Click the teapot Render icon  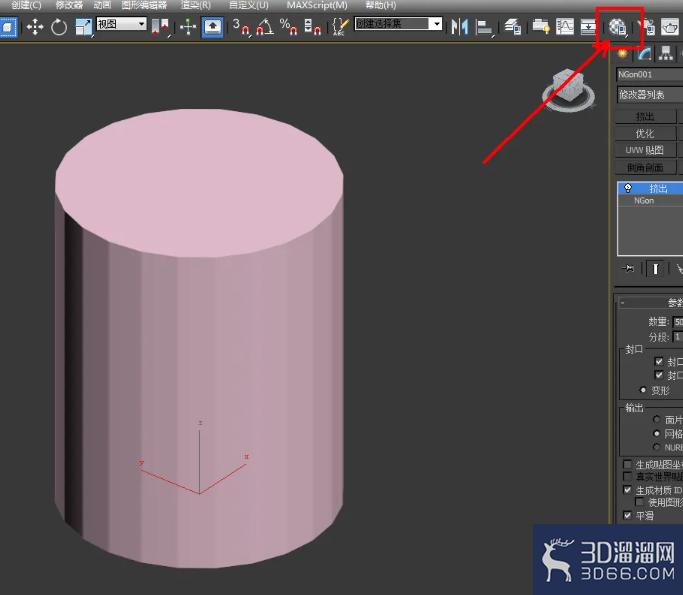pyautogui.click(x=670, y=27)
